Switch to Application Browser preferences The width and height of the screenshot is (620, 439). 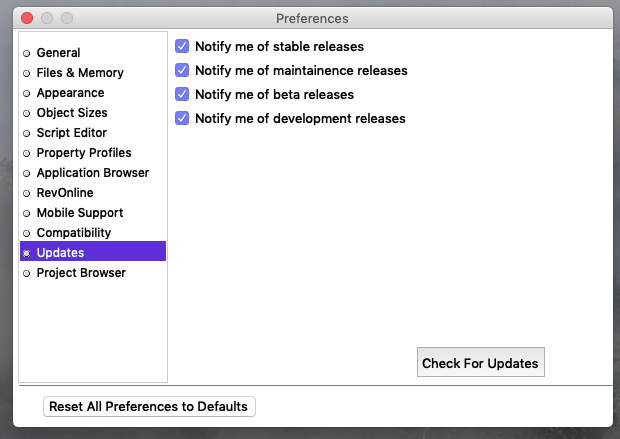92,173
